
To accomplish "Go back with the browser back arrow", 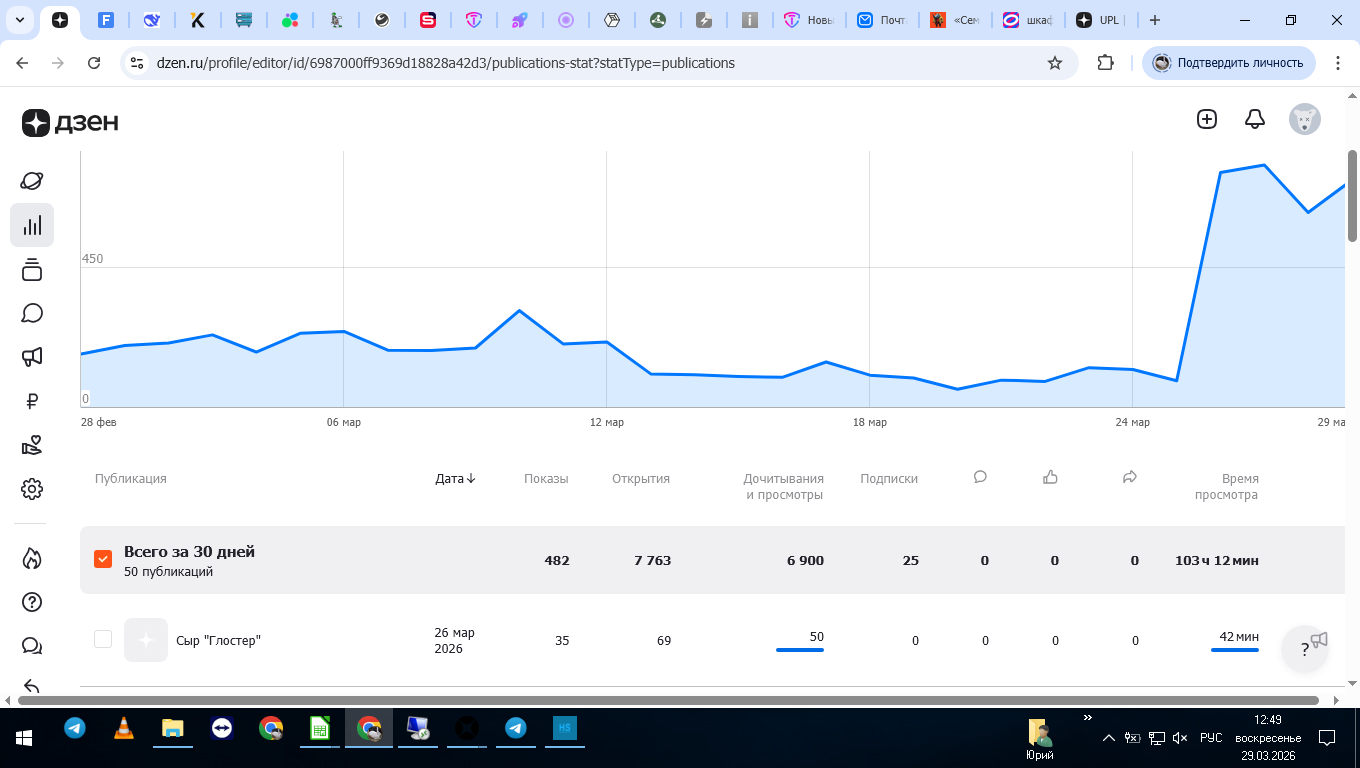I will point(23,63).
